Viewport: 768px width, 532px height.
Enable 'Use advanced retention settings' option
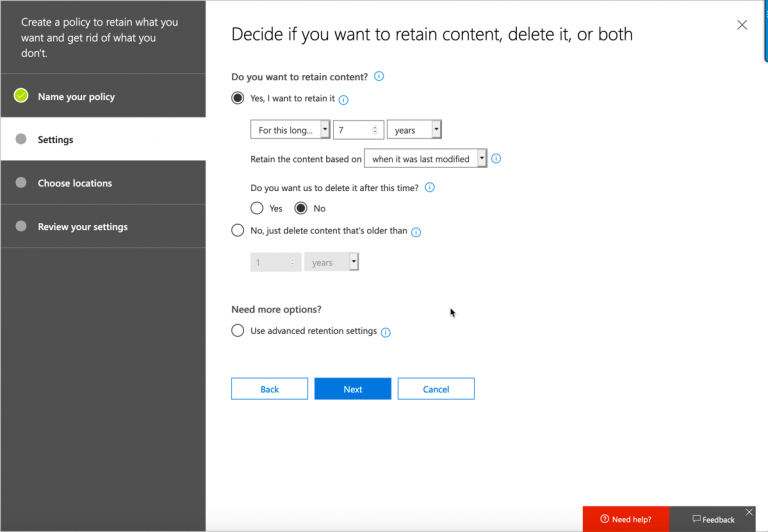point(238,331)
